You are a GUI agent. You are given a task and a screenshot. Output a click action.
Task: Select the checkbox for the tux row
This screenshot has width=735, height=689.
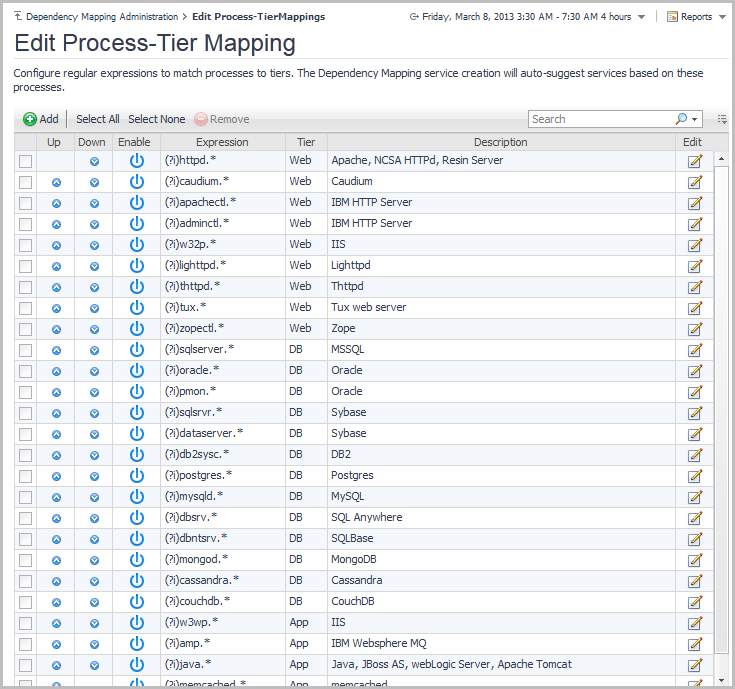[x=26, y=308]
